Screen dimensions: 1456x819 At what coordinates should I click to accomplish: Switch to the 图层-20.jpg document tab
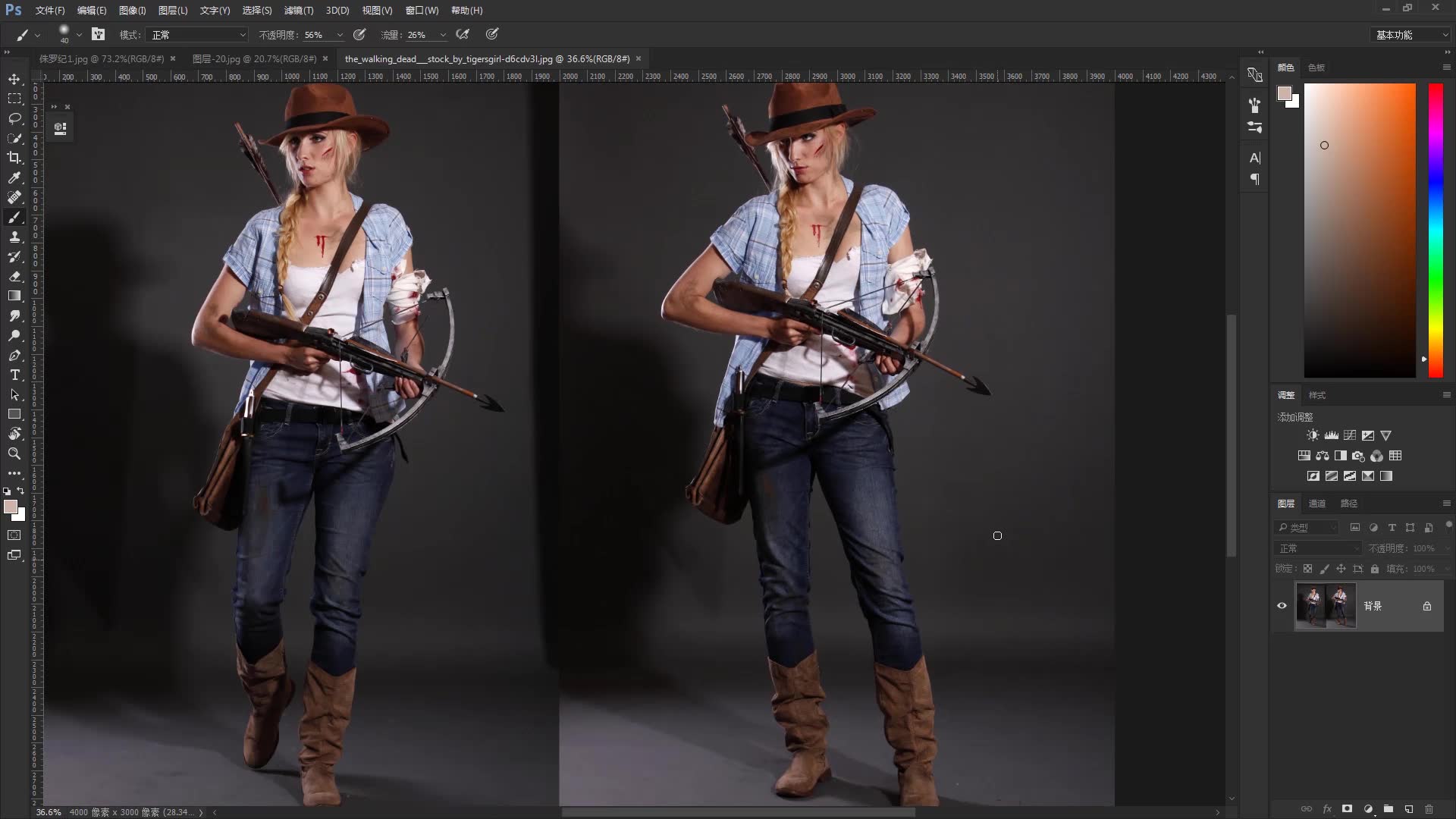[x=254, y=58]
